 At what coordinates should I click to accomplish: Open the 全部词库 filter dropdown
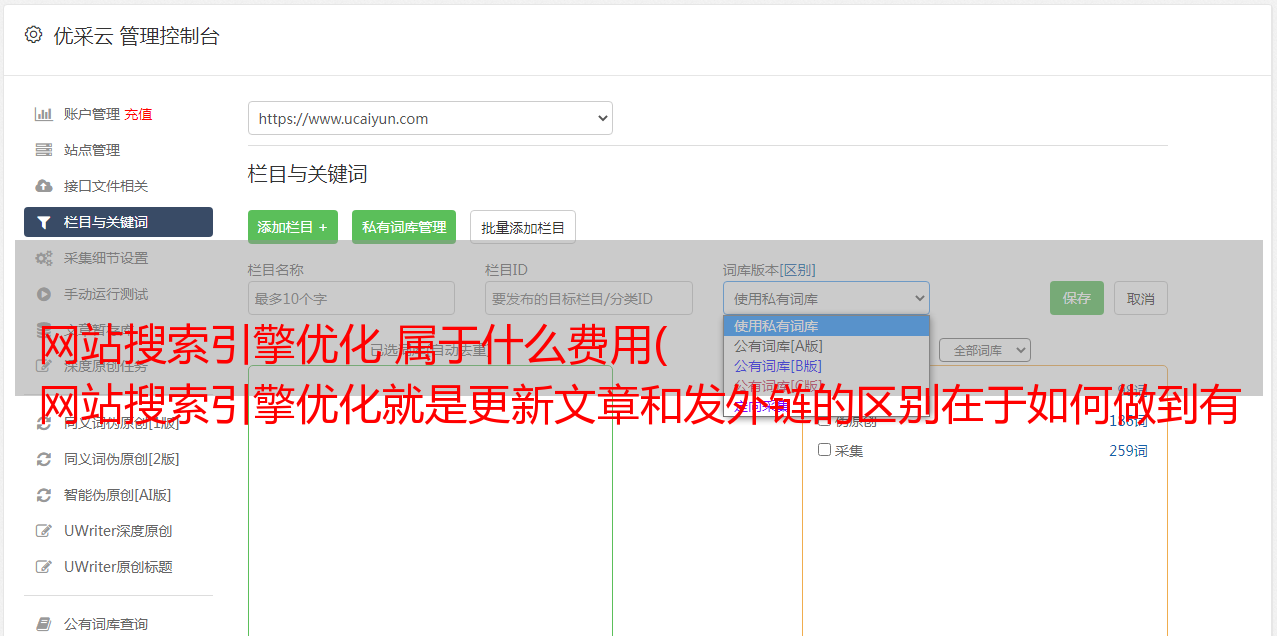click(x=985, y=350)
